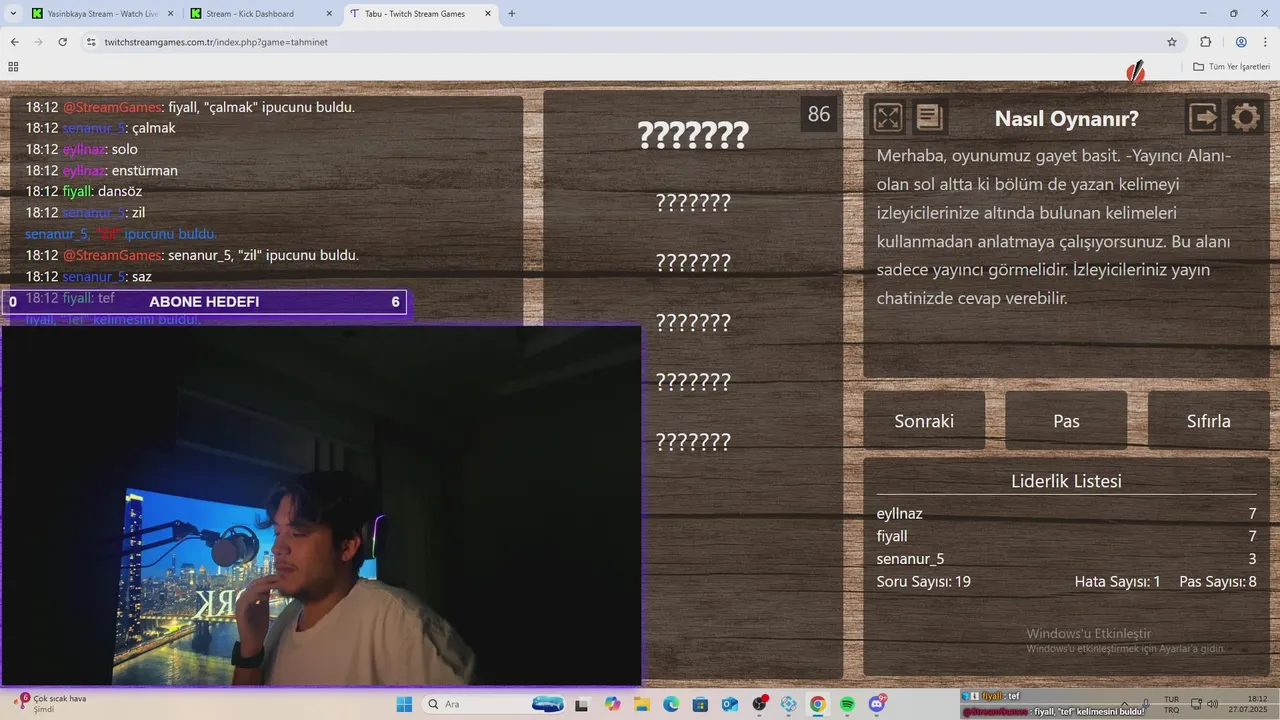View site information icon in the address bar
Image resolution: width=1280 pixels, height=720 pixels.
click(91, 42)
